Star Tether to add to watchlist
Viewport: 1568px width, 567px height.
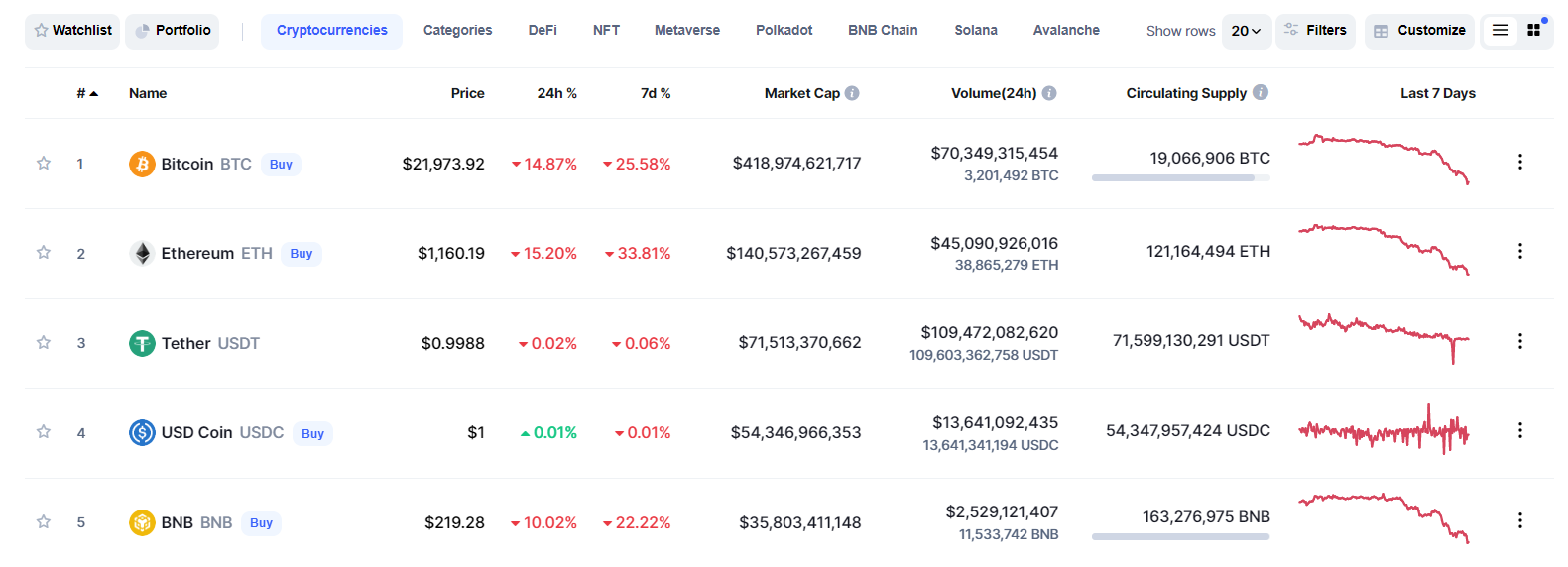[x=44, y=342]
